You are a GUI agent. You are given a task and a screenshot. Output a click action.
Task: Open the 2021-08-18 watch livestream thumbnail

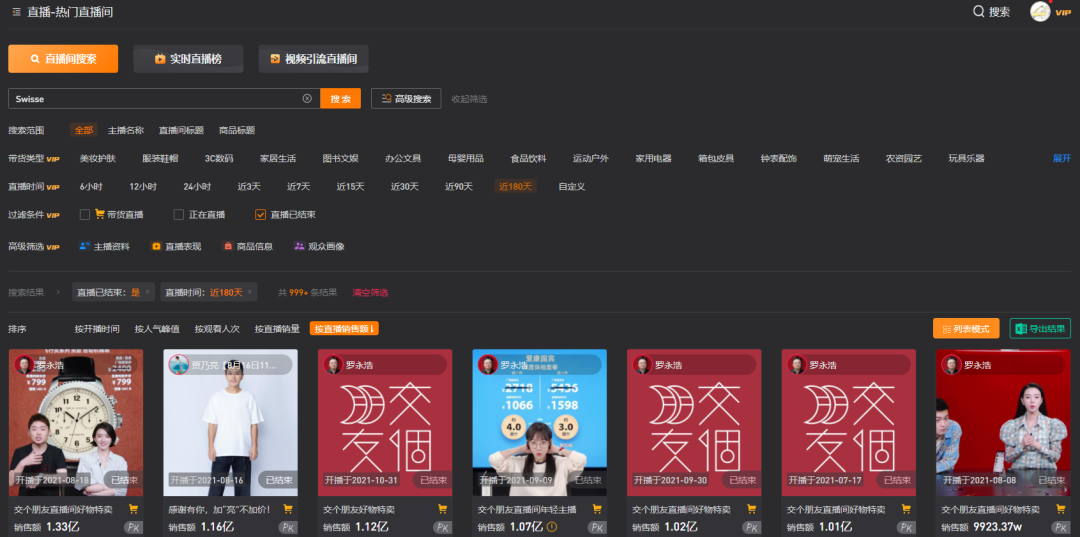76,423
